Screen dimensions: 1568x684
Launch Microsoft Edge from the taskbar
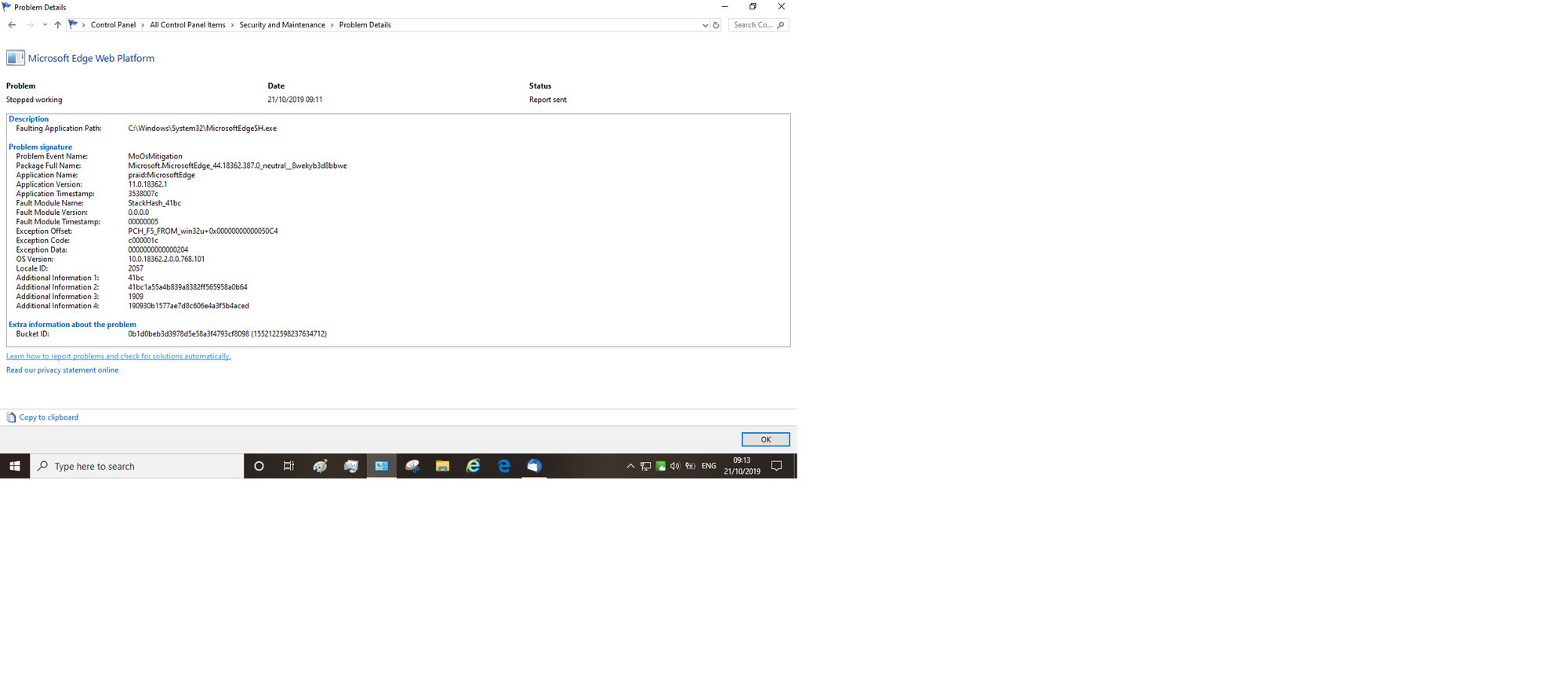click(504, 466)
